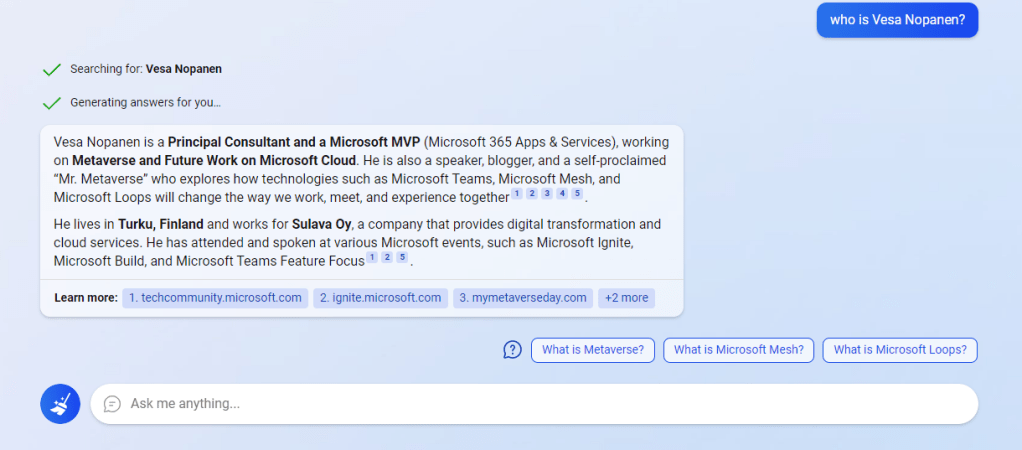Focus the 'Ask me anything...' input box

[x=540, y=404]
